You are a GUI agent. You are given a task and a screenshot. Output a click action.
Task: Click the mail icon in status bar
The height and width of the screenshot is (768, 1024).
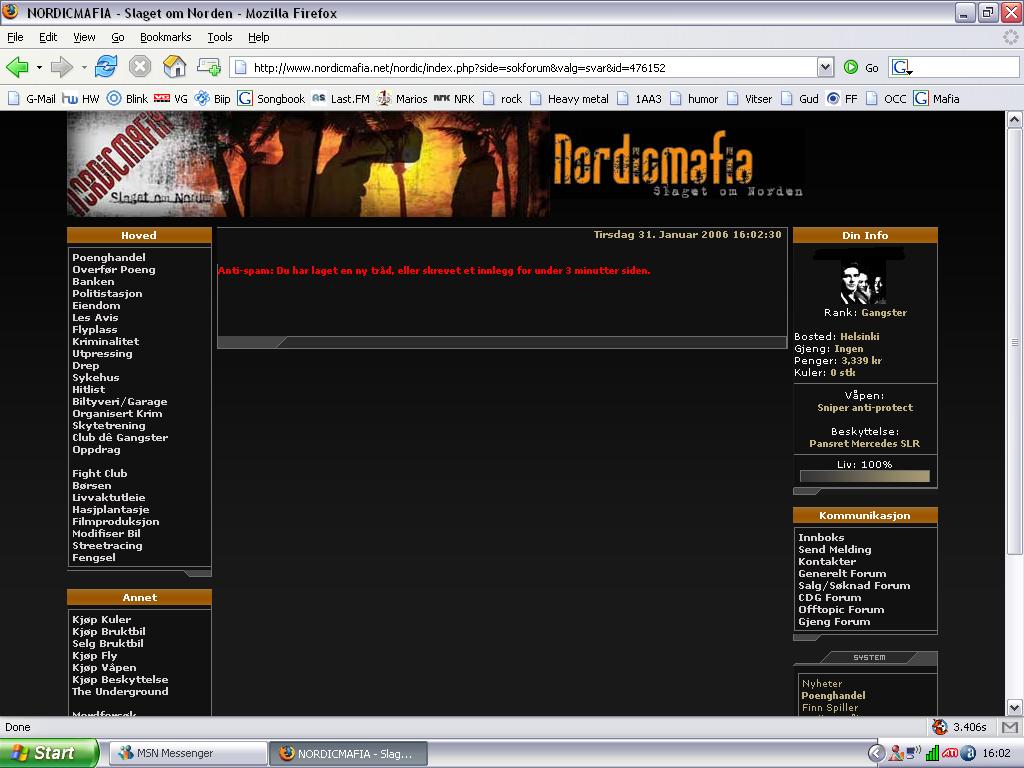(1010, 727)
